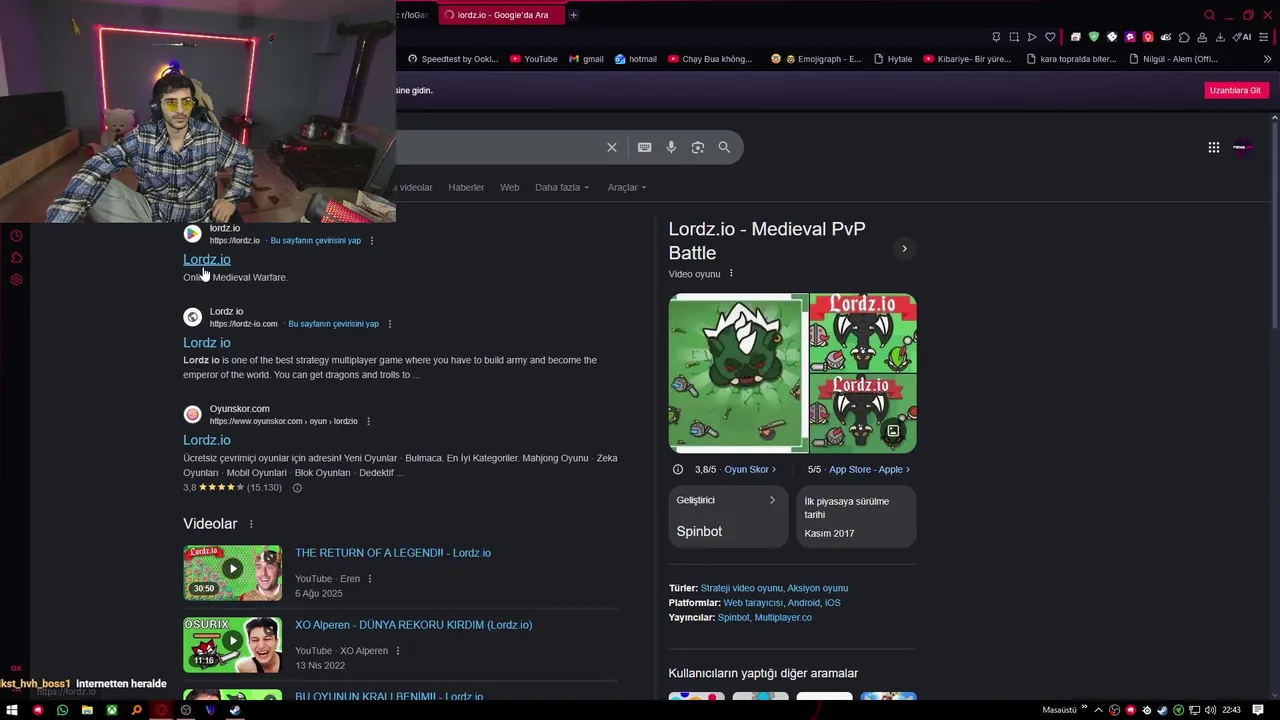Click the 'Strateji video oyunu' genre link
This screenshot has width=1280, height=720.
pos(742,588)
